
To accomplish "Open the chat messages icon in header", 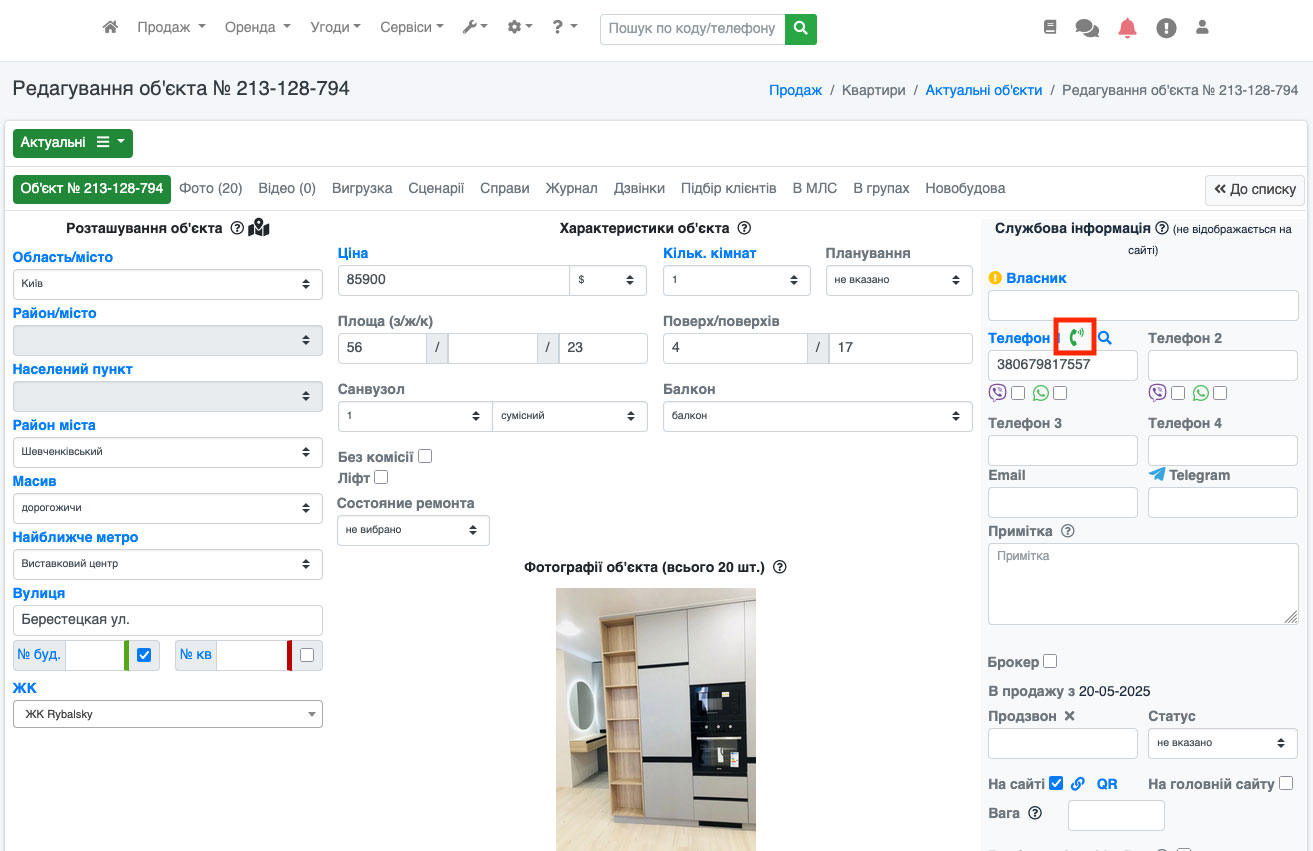I will (x=1087, y=28).
